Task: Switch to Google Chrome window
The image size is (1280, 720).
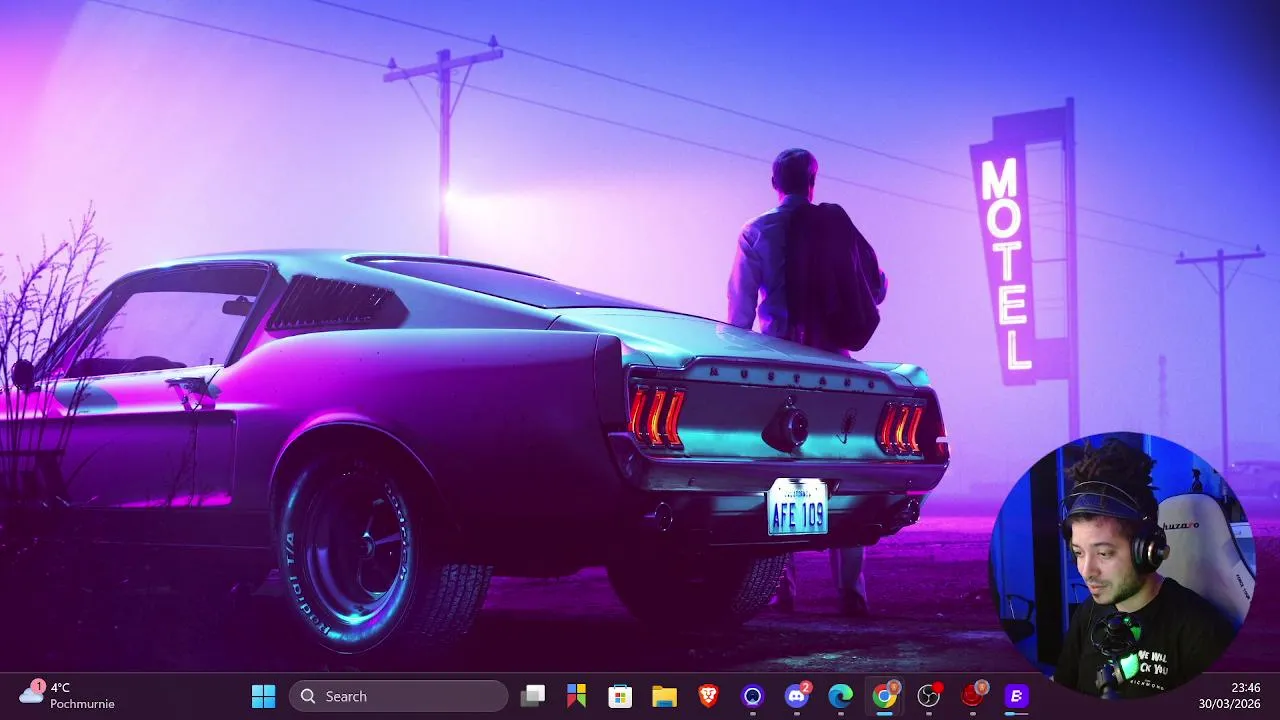Action: (885, 696)
